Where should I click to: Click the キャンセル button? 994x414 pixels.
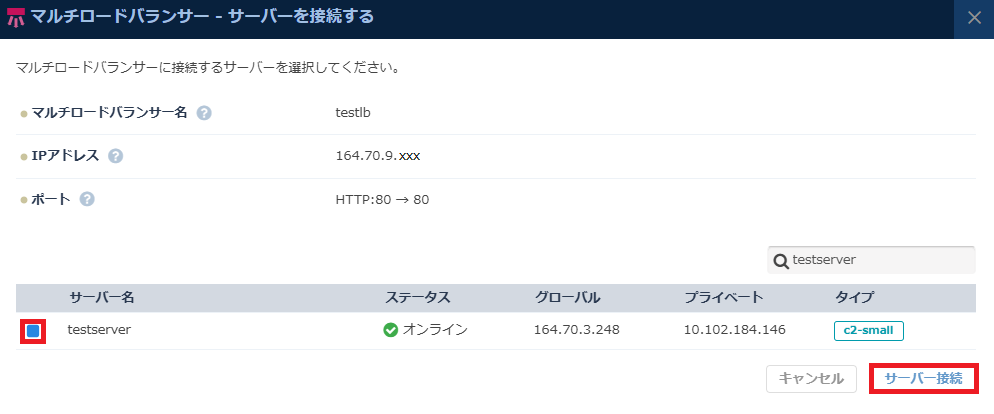(x=811, y=379)
